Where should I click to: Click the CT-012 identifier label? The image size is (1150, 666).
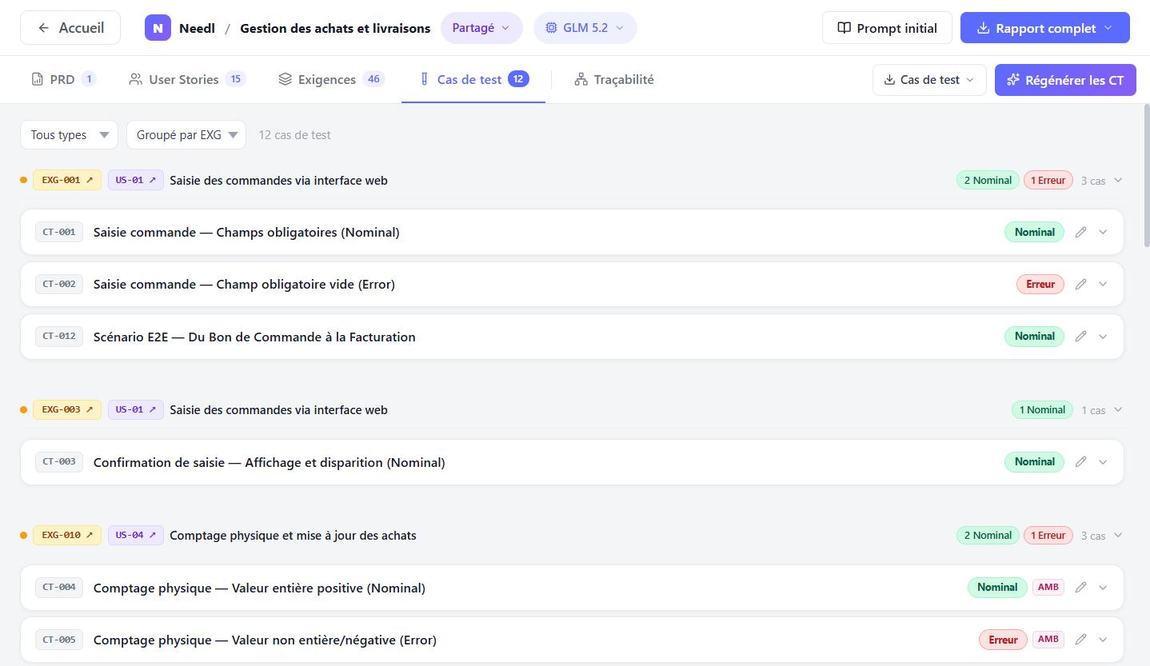59,337
